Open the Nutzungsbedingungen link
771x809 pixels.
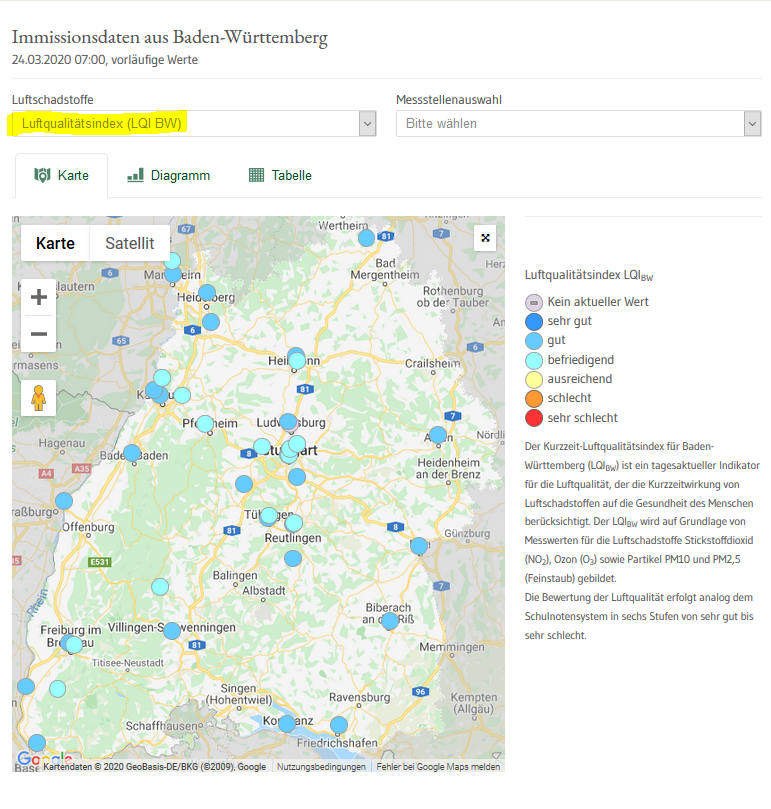click(321, 767)
